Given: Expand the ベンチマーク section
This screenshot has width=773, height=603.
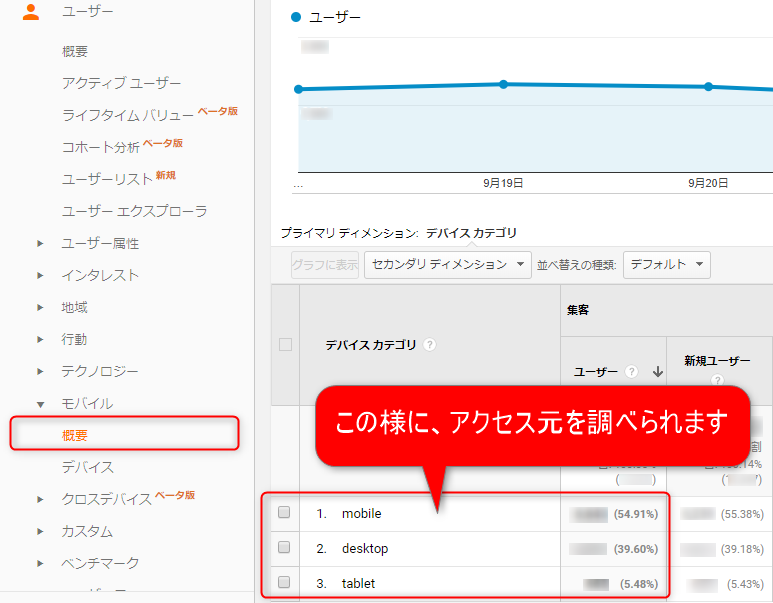Looking at the screenshot, I should click(x=40, y=564).
